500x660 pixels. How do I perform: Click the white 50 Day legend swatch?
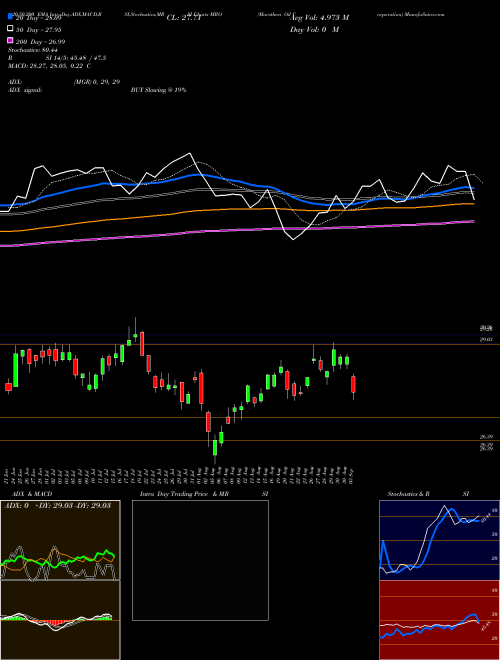(x=11, y=29)
